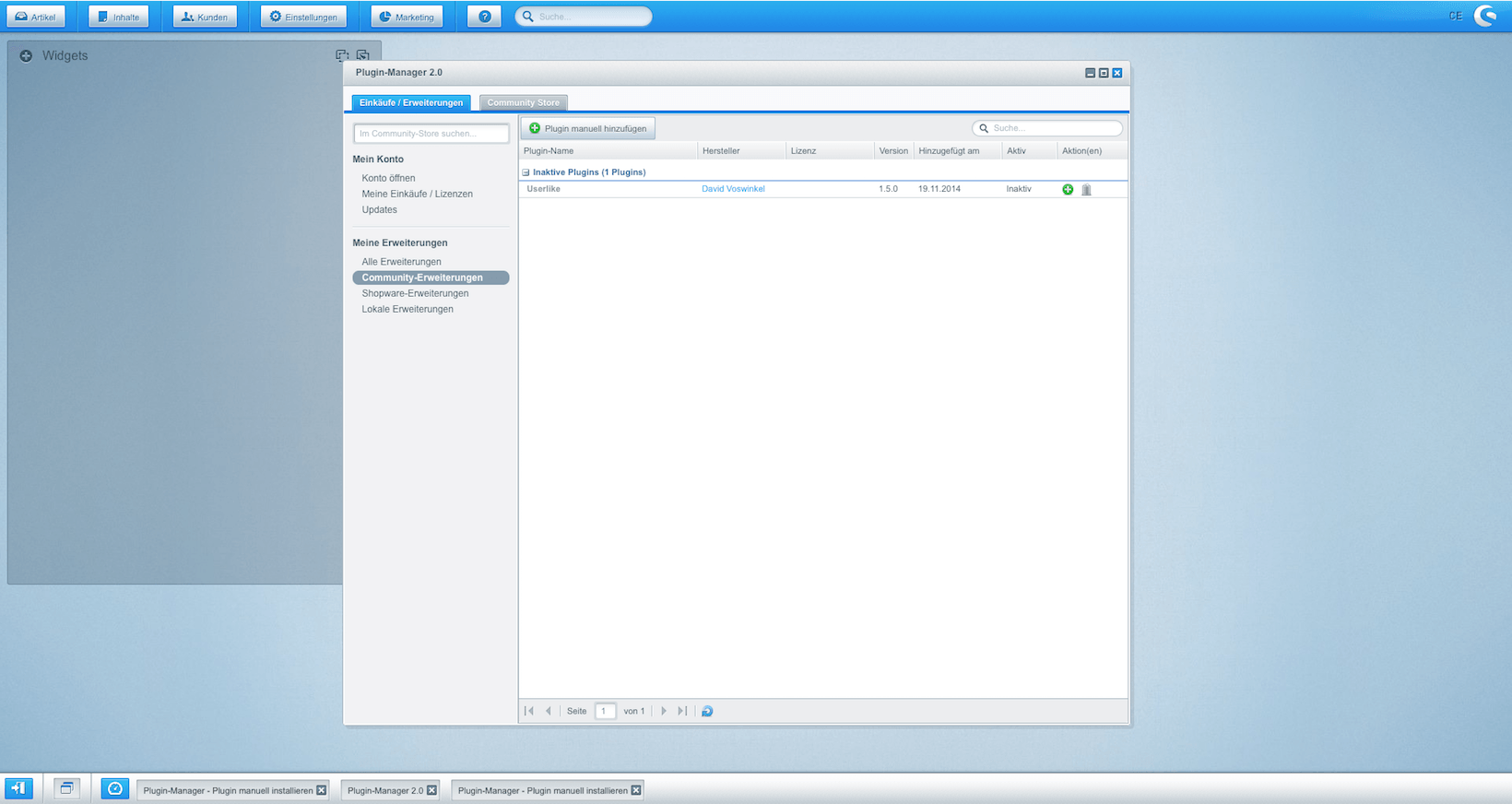
Task: Open the Kunden menu
Action: click(x=205, y=17)
